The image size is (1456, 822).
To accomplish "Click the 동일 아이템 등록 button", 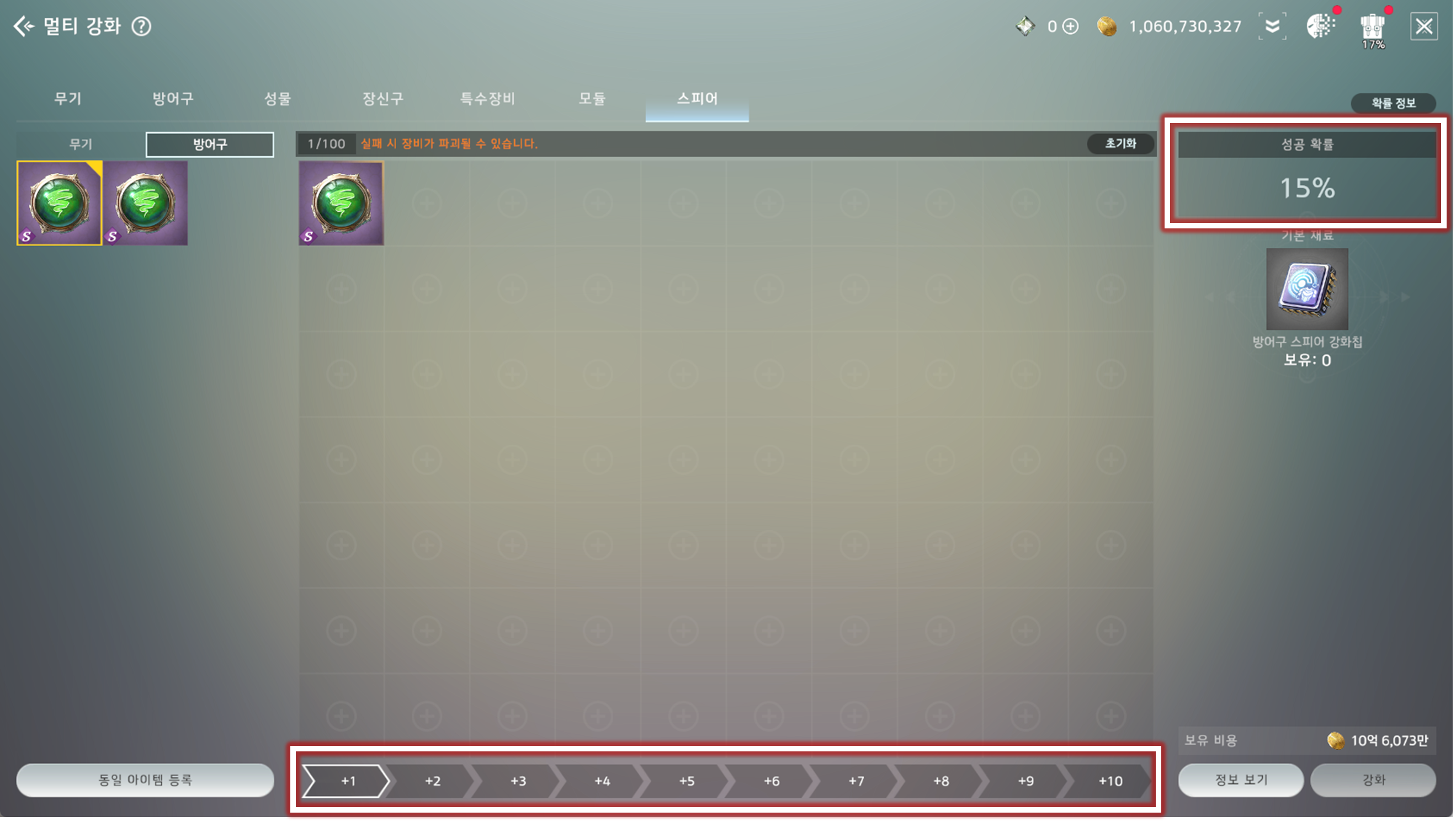I will (145, 780).
